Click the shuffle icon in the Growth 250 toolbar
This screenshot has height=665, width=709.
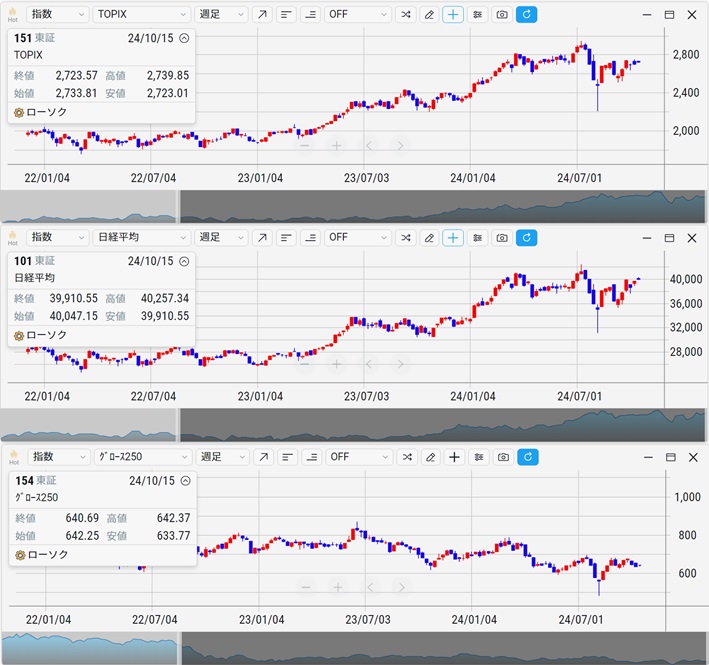(405, 457)
